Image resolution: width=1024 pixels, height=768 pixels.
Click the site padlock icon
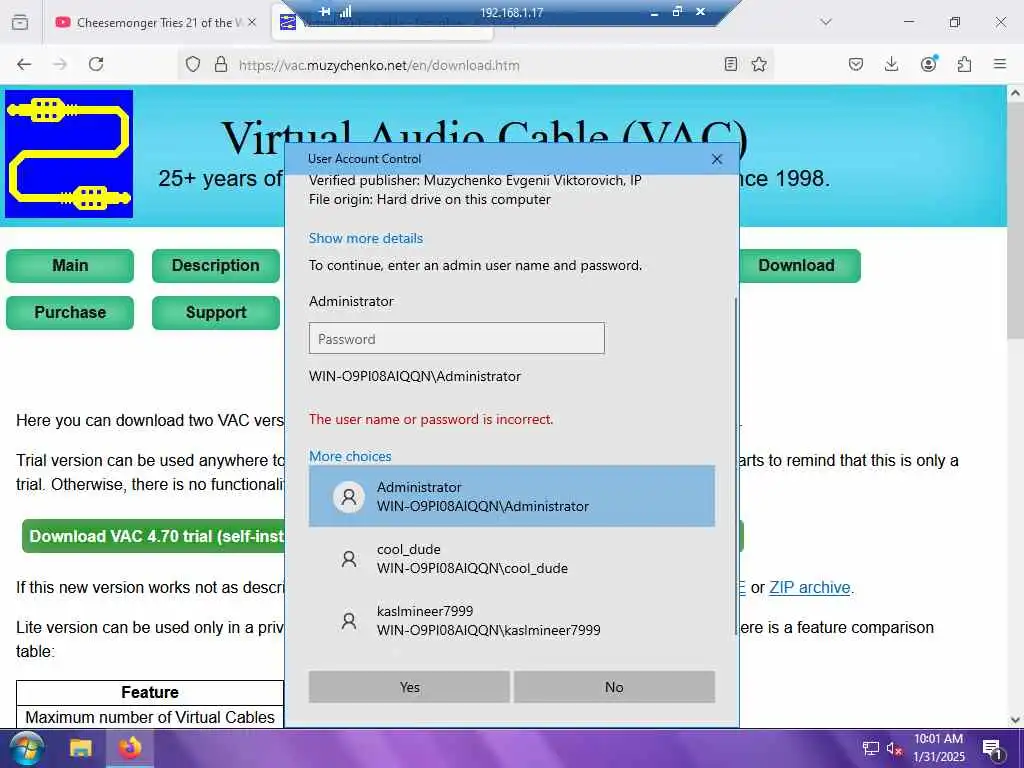click(221, 65)
